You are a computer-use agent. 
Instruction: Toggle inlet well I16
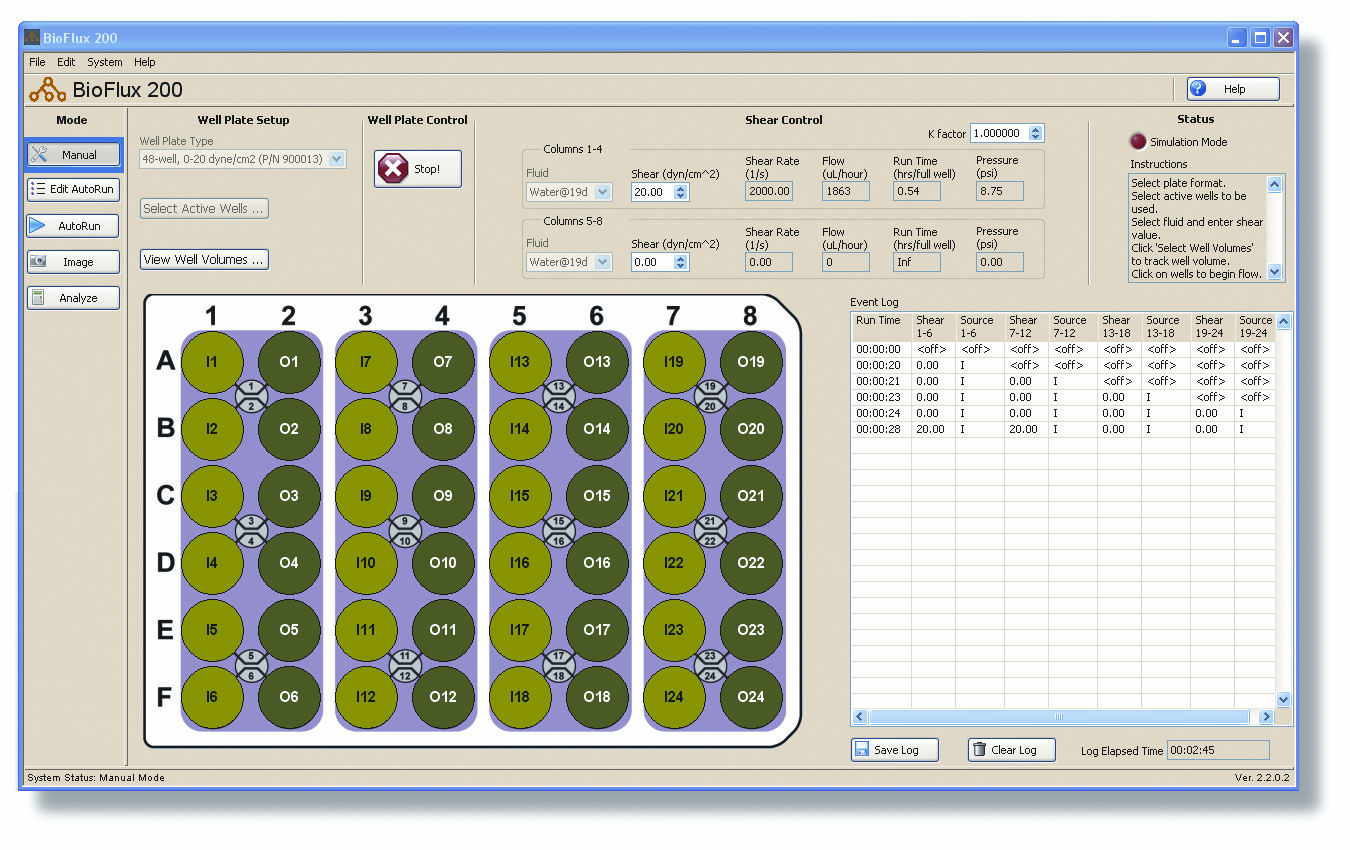click(520, 563)
